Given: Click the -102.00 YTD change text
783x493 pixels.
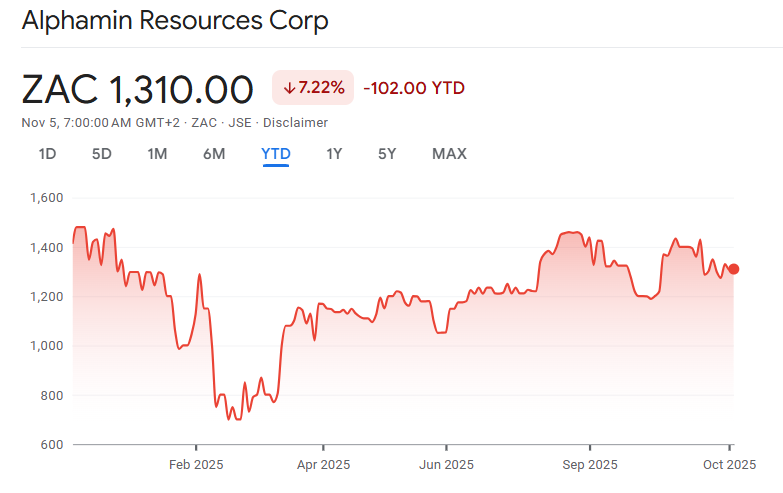Looking at the screenshot, I should (x=414, y=88).
